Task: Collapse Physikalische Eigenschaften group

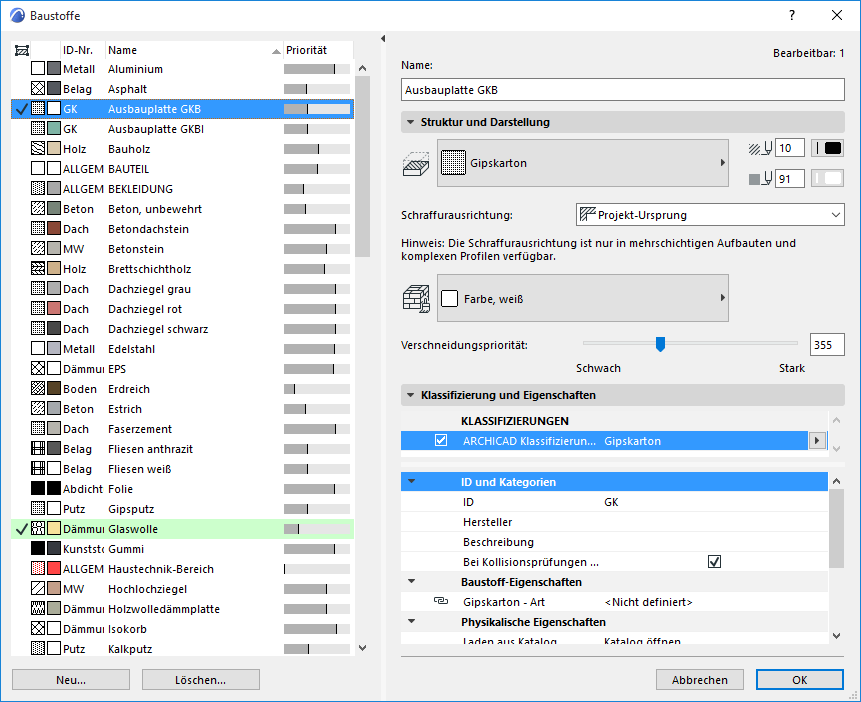Action: click(x=411, y=621)
